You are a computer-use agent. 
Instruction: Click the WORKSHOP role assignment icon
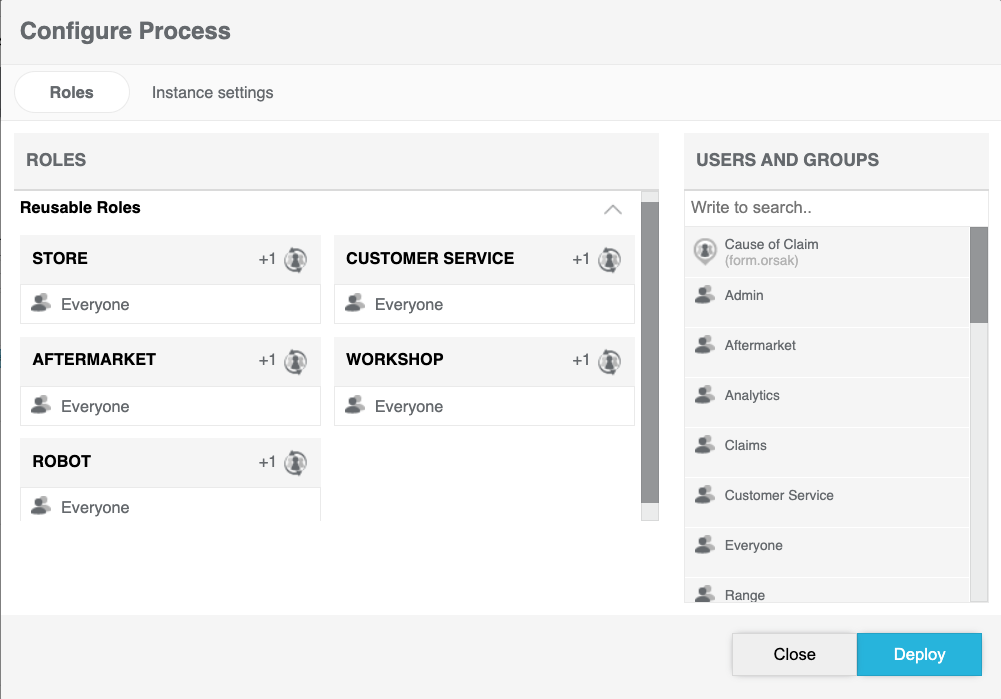[x=609, y=361]
